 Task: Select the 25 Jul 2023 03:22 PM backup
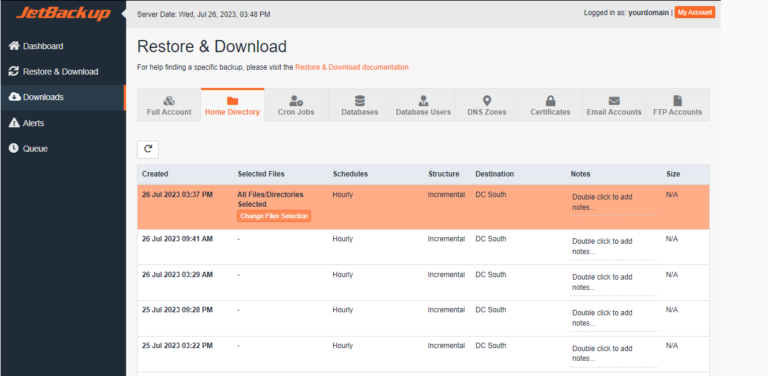pyautogui.click(x=423, y=354)
